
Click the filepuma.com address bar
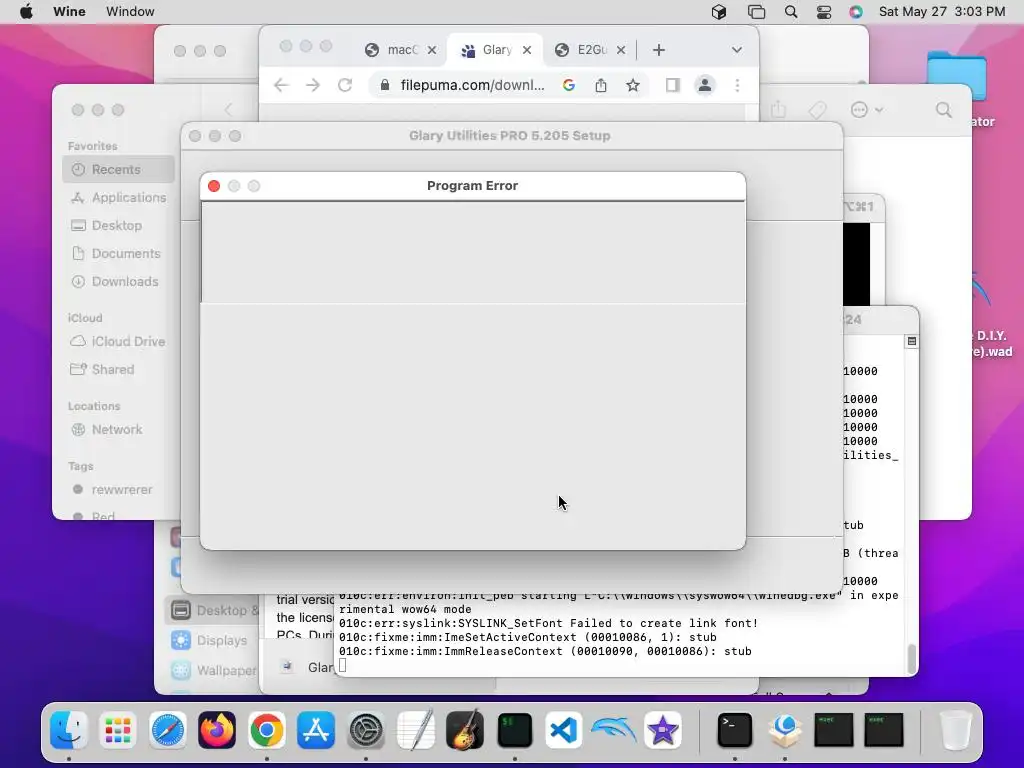point(472,85)
